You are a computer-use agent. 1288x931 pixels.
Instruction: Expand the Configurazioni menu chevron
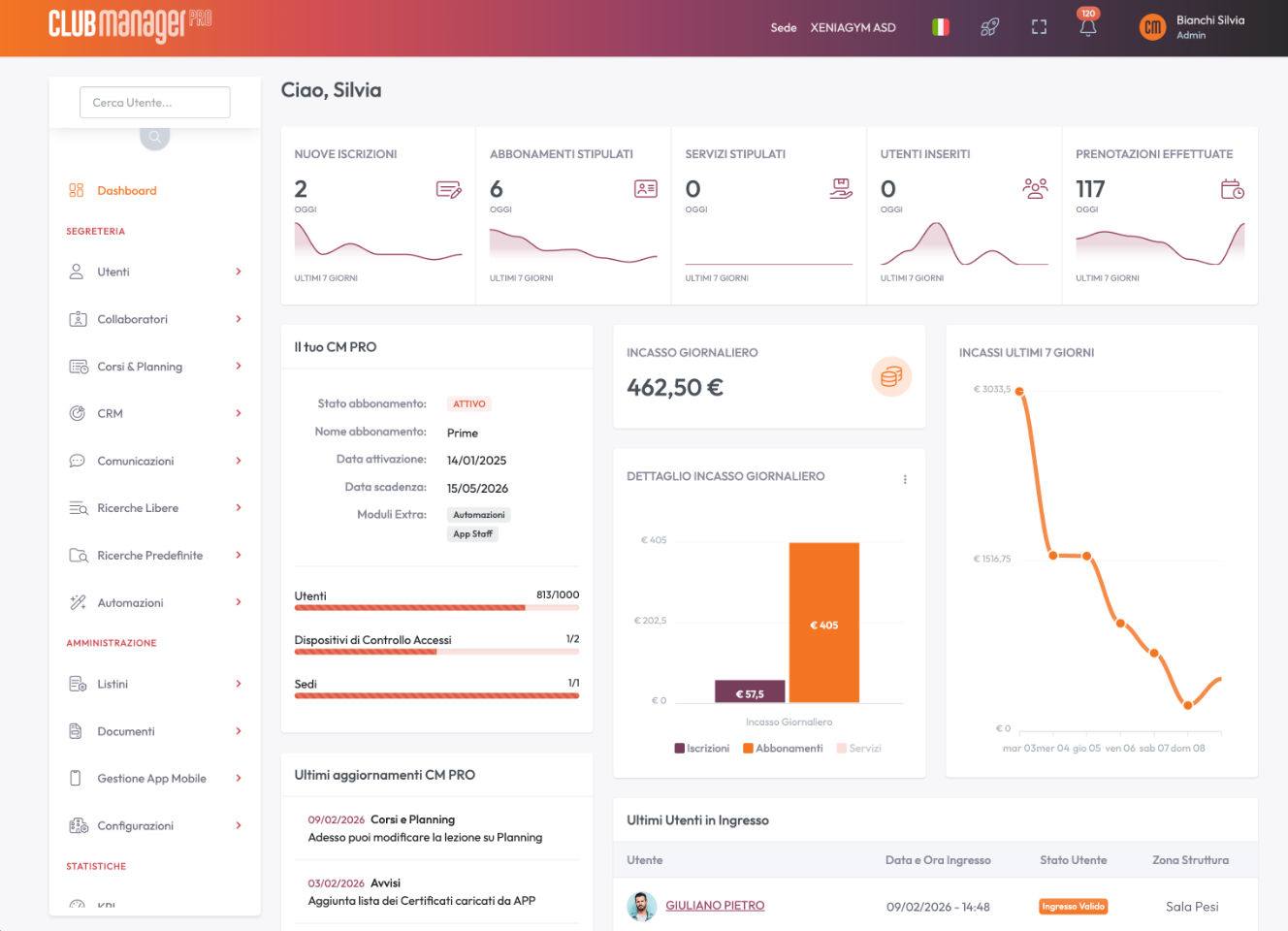(x=239, y=825)
